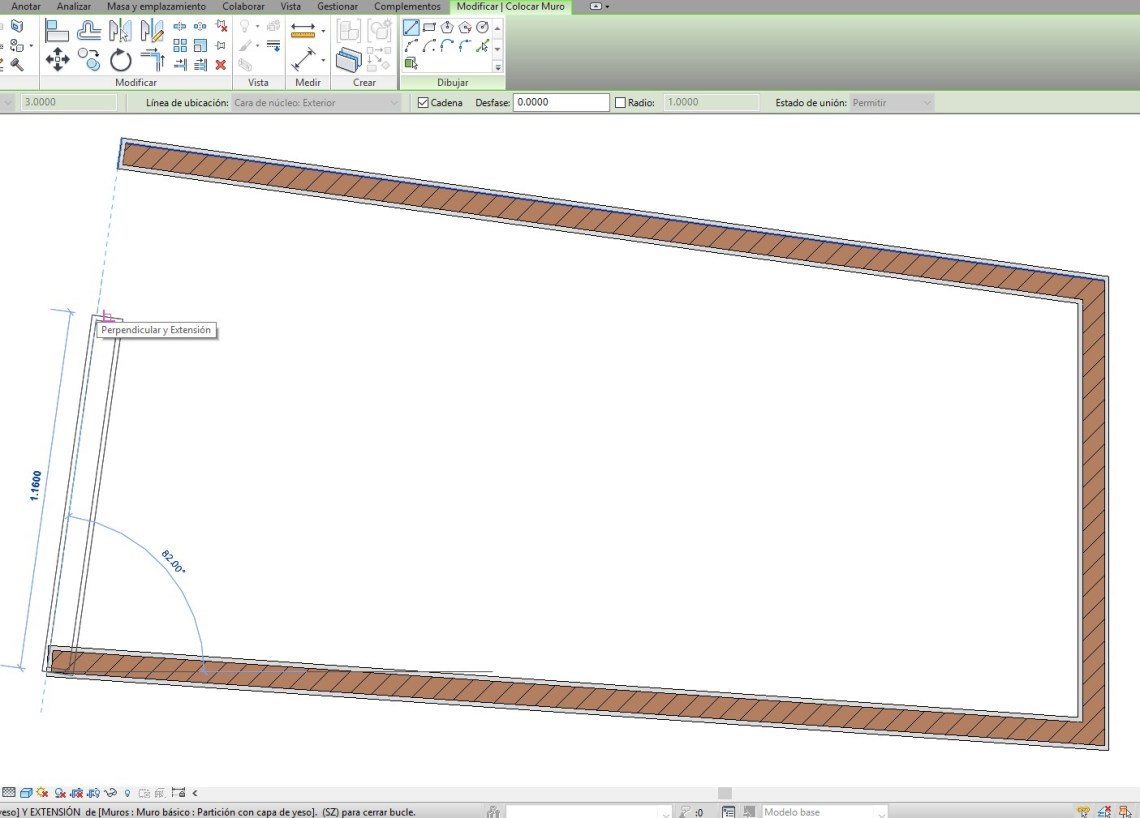Open the Línea de ubicación dropdown
This screenshot has width=1140, height=818.
click(x=315, y=103)
